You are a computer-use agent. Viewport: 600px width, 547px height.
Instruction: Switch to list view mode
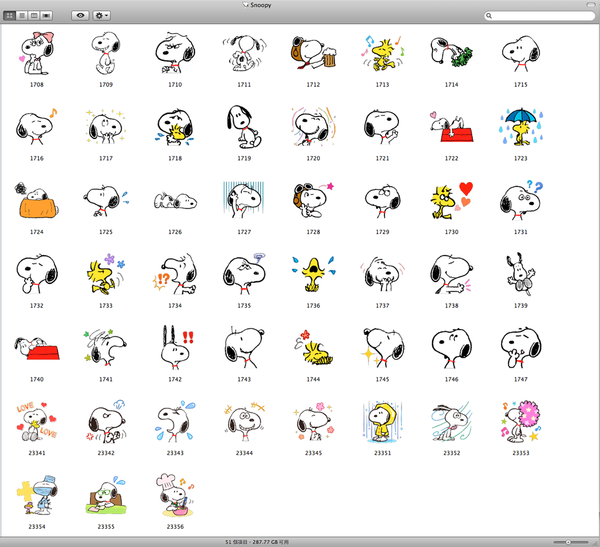coord(22,15)
